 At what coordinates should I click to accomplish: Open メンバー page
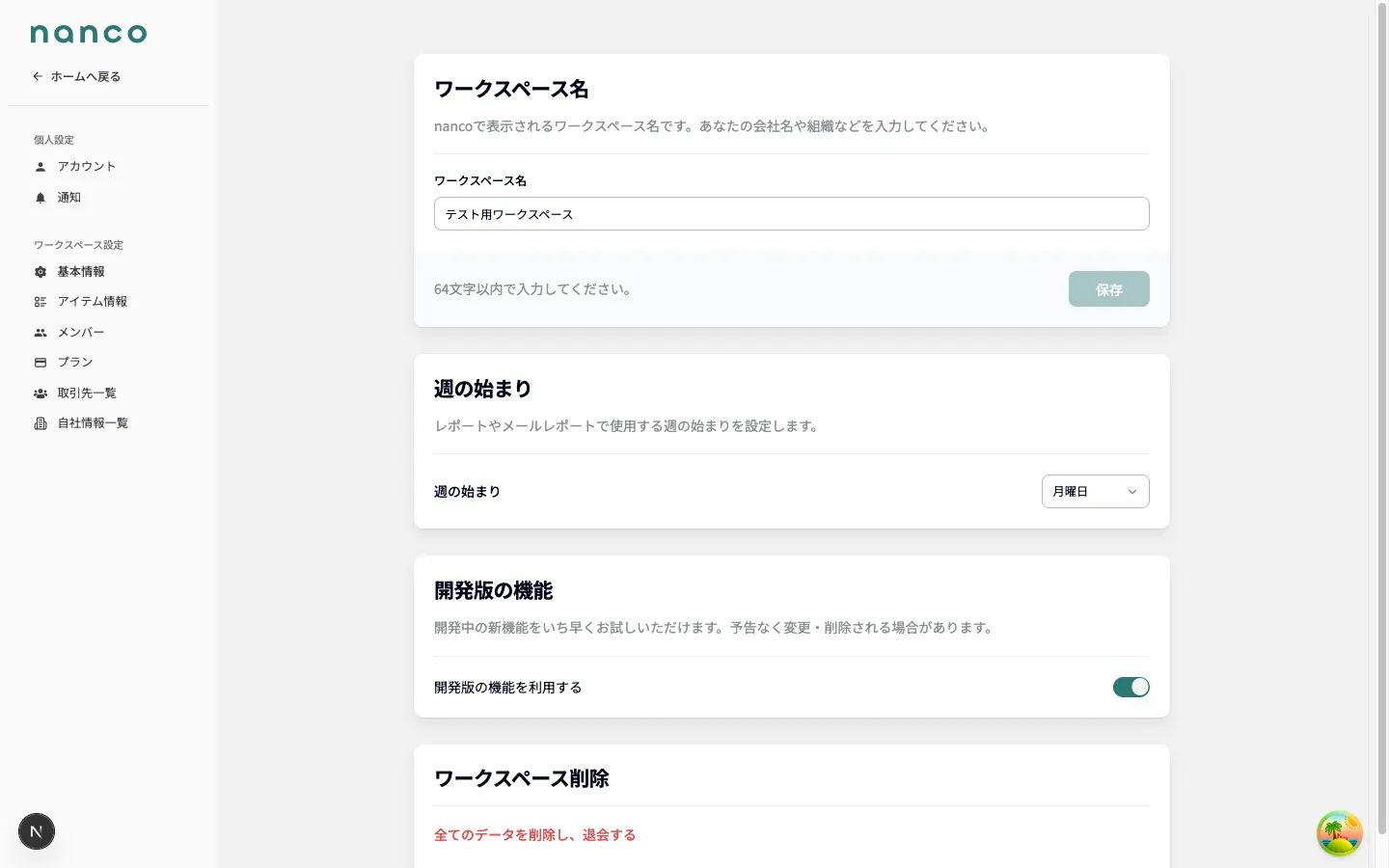coord(80,333)
